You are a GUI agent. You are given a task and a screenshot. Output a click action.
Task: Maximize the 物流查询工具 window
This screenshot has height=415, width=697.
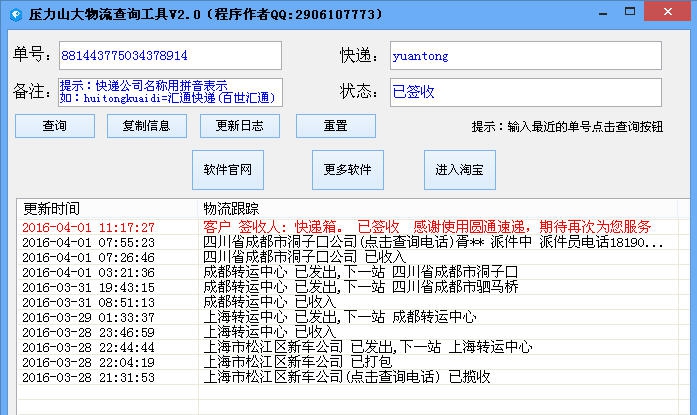coord(630,12)
